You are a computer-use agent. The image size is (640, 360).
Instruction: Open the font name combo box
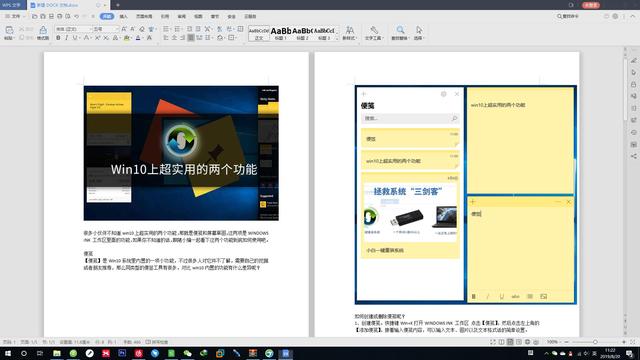(x=73, y=29)
